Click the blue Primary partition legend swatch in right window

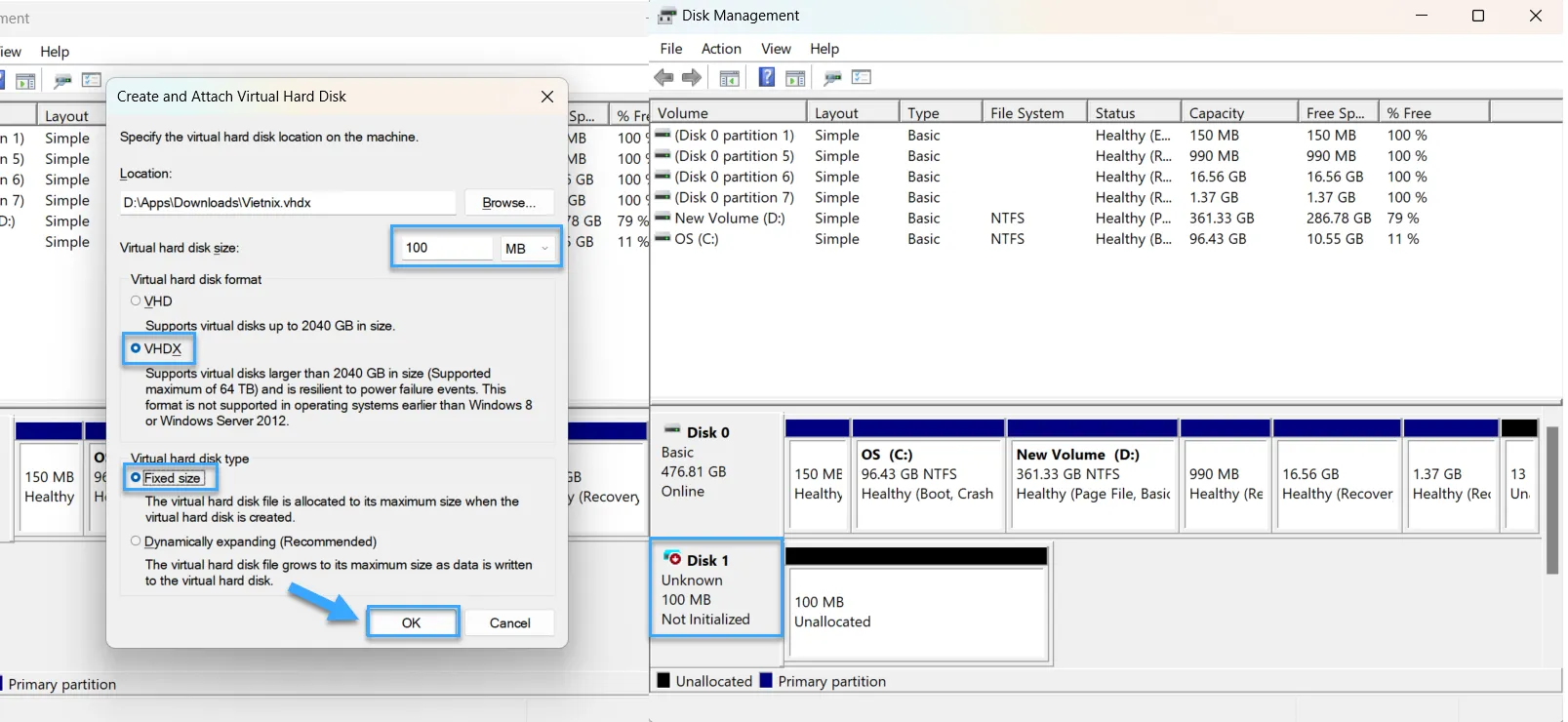[766, 680]
